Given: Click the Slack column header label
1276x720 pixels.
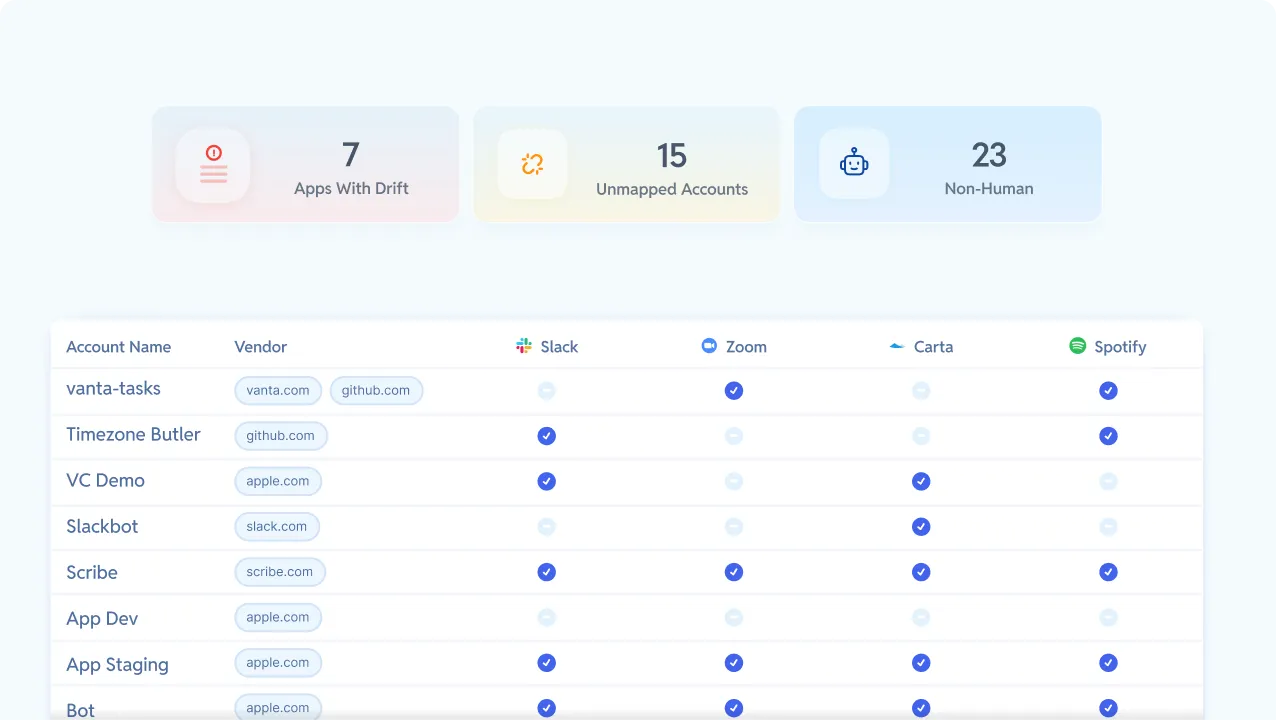Looking at the screenshot, I should pyautogui.click(x=559, y=347).
